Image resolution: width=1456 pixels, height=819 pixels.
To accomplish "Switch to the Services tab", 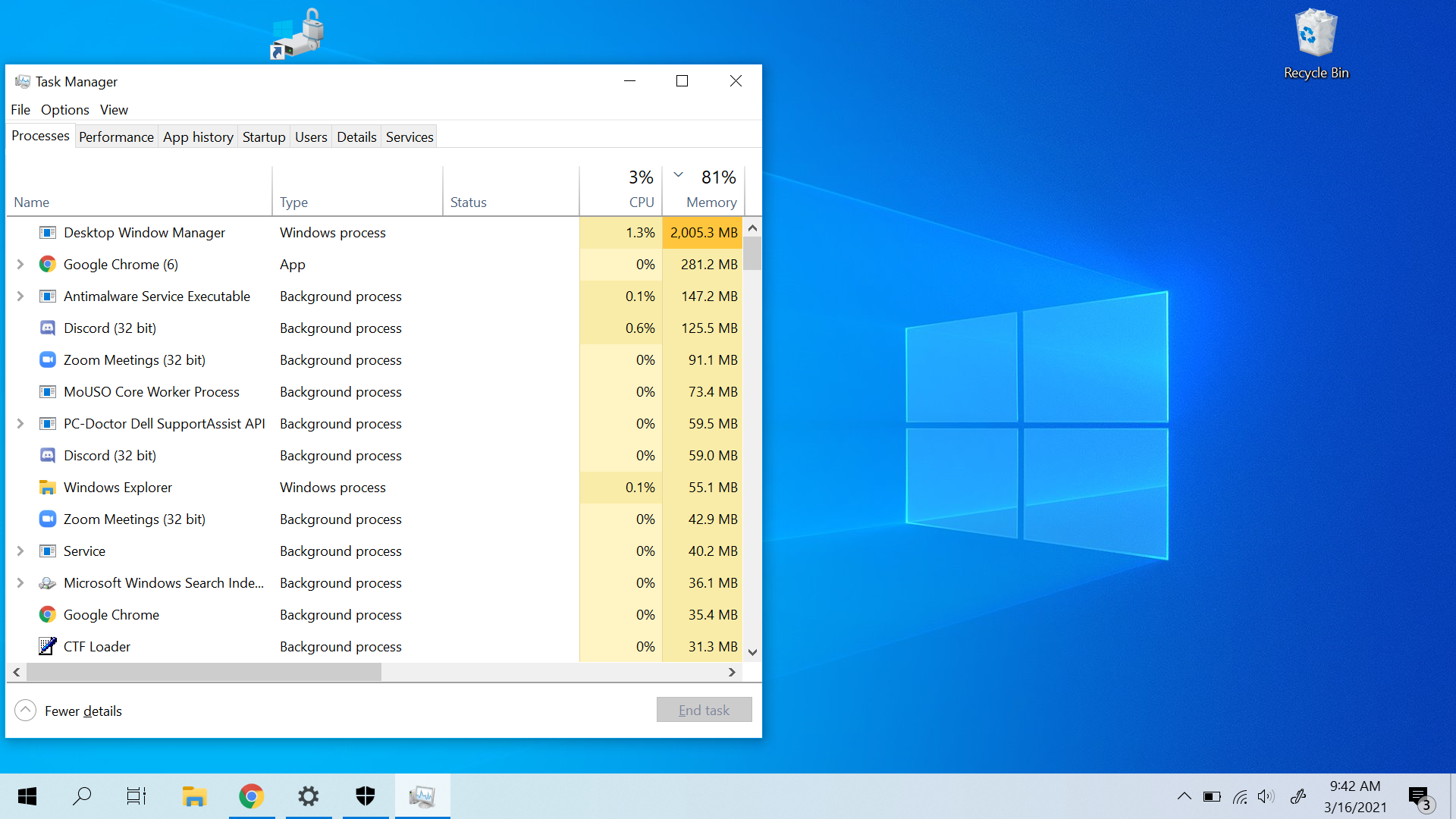I will 409,137.
